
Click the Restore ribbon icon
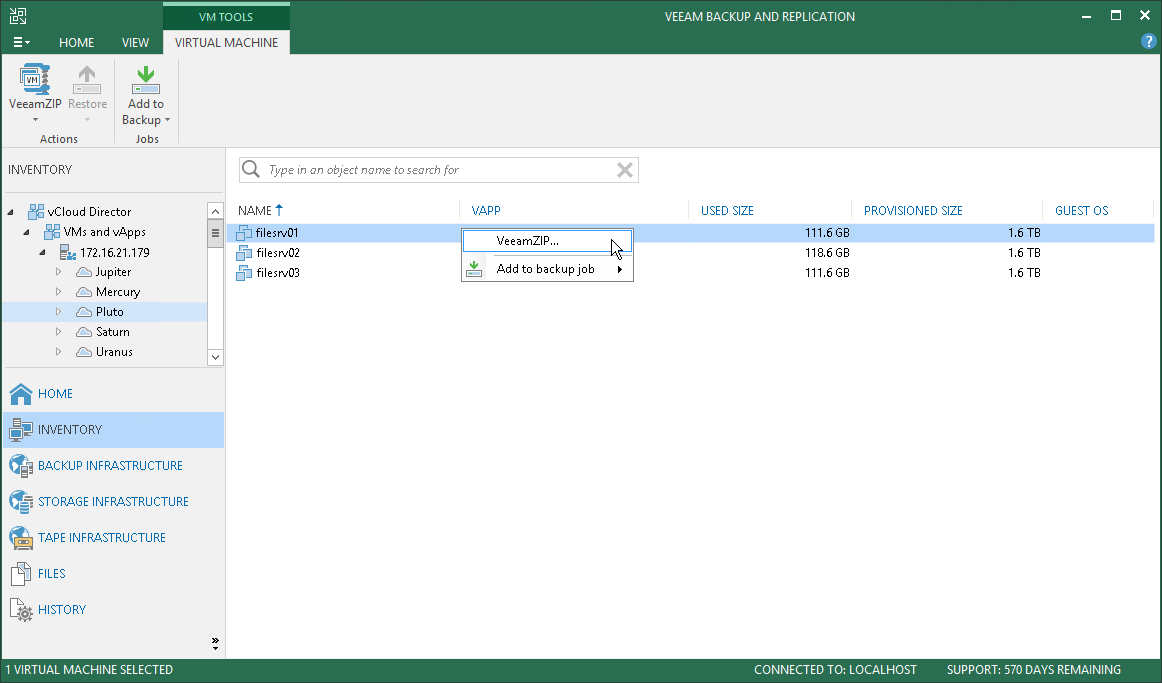(87, 79)
